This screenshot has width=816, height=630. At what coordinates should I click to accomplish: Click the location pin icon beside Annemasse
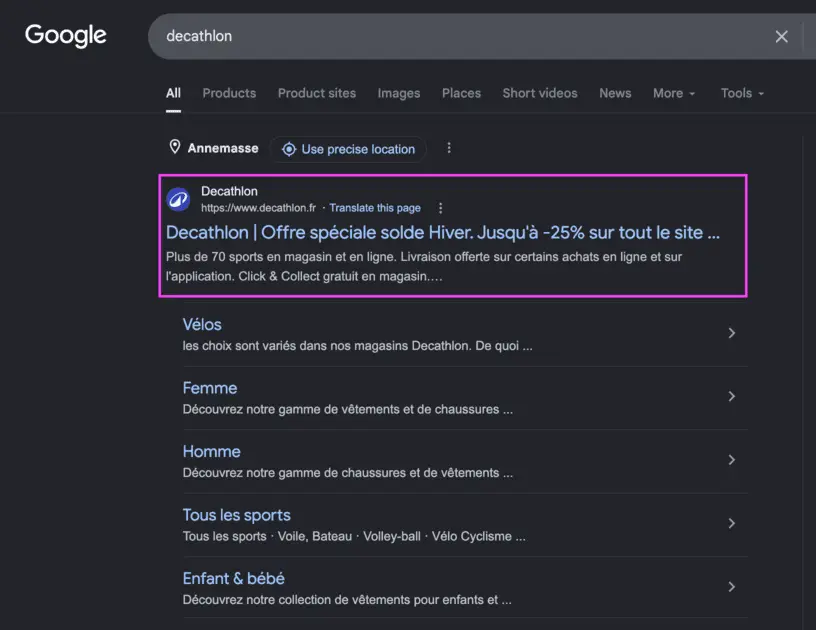[x=175, y=147]
